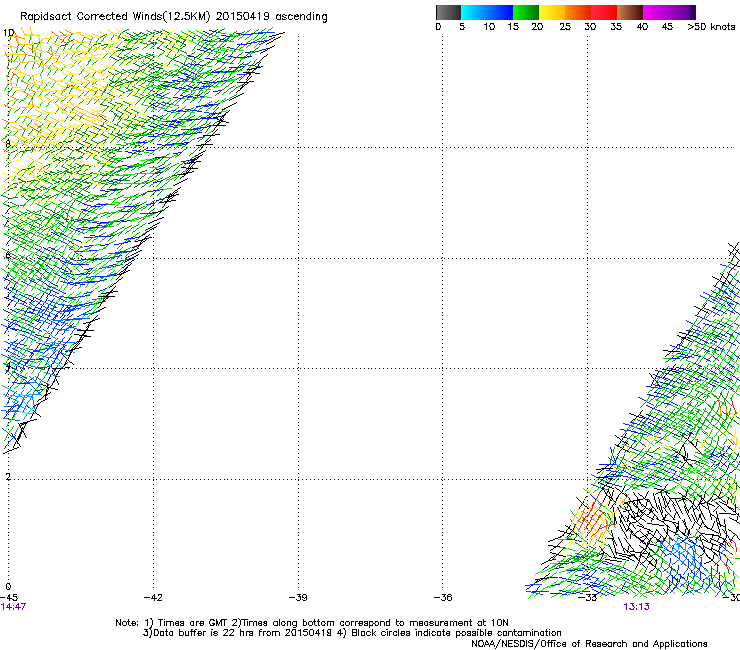Click the legend tick label '25'
740x650 pixels.
pyautogui.click(x=565, y=27)
